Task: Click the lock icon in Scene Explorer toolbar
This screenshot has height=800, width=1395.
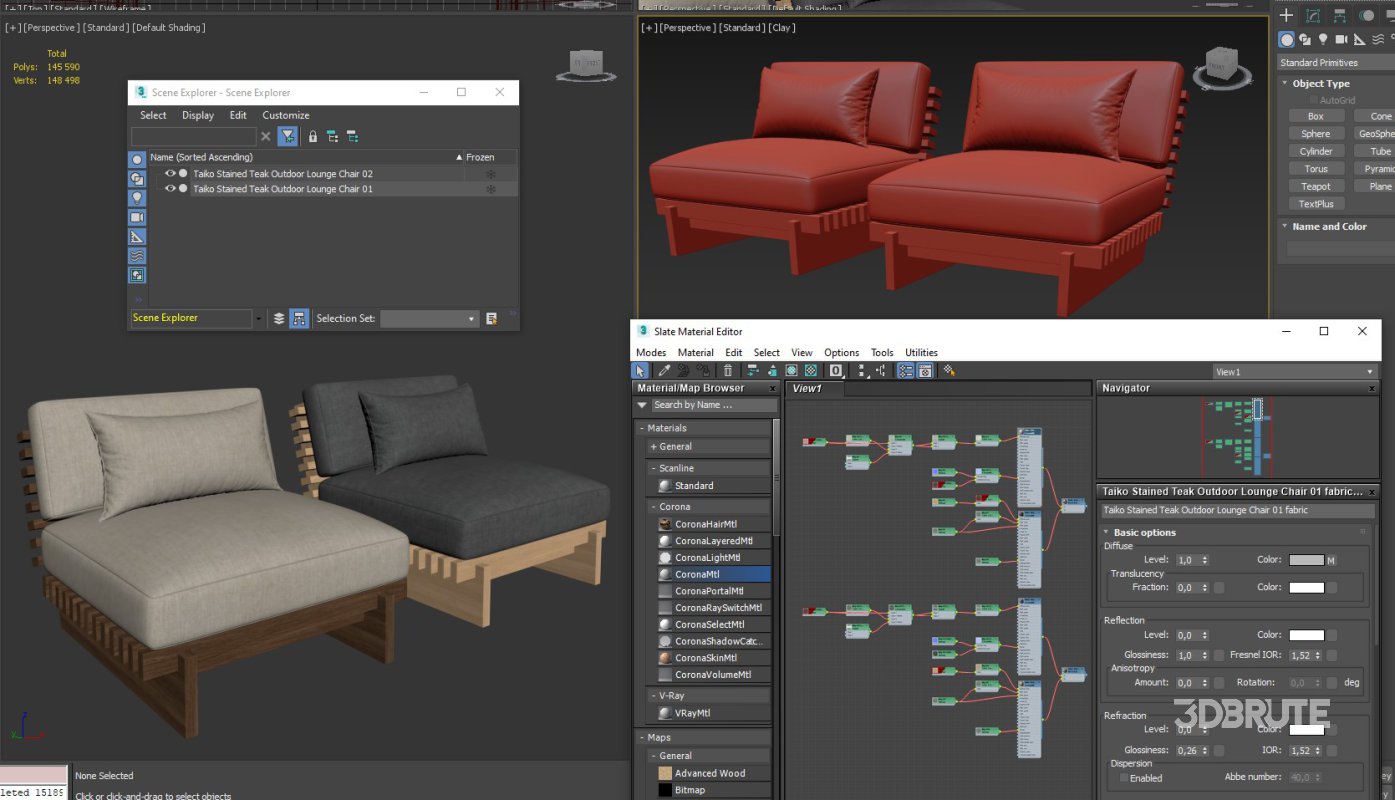Action: click(x=312, y=136)
